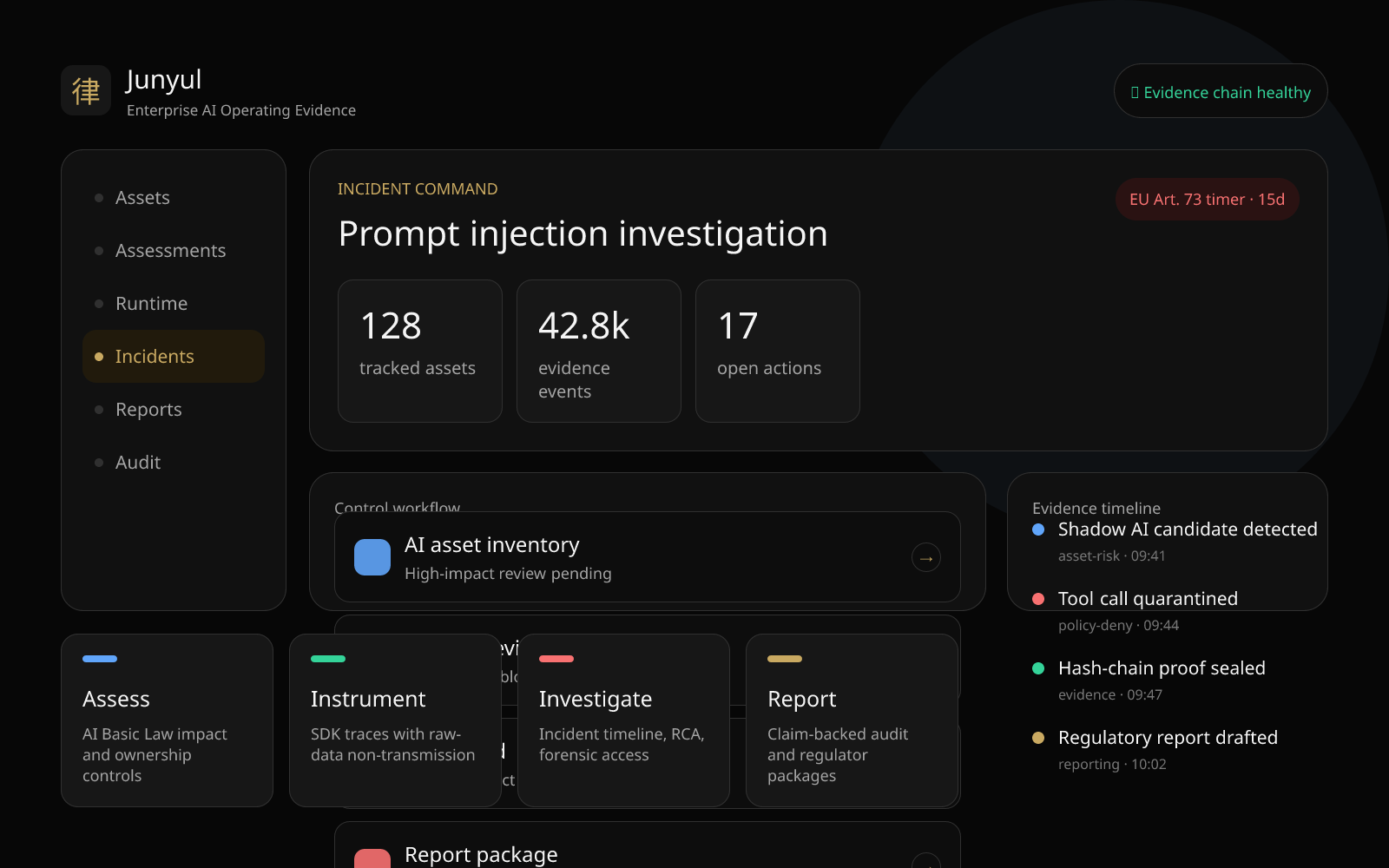
Task: Select the red Tool call quarantined dot
Action: click(x=1038, y=599)
